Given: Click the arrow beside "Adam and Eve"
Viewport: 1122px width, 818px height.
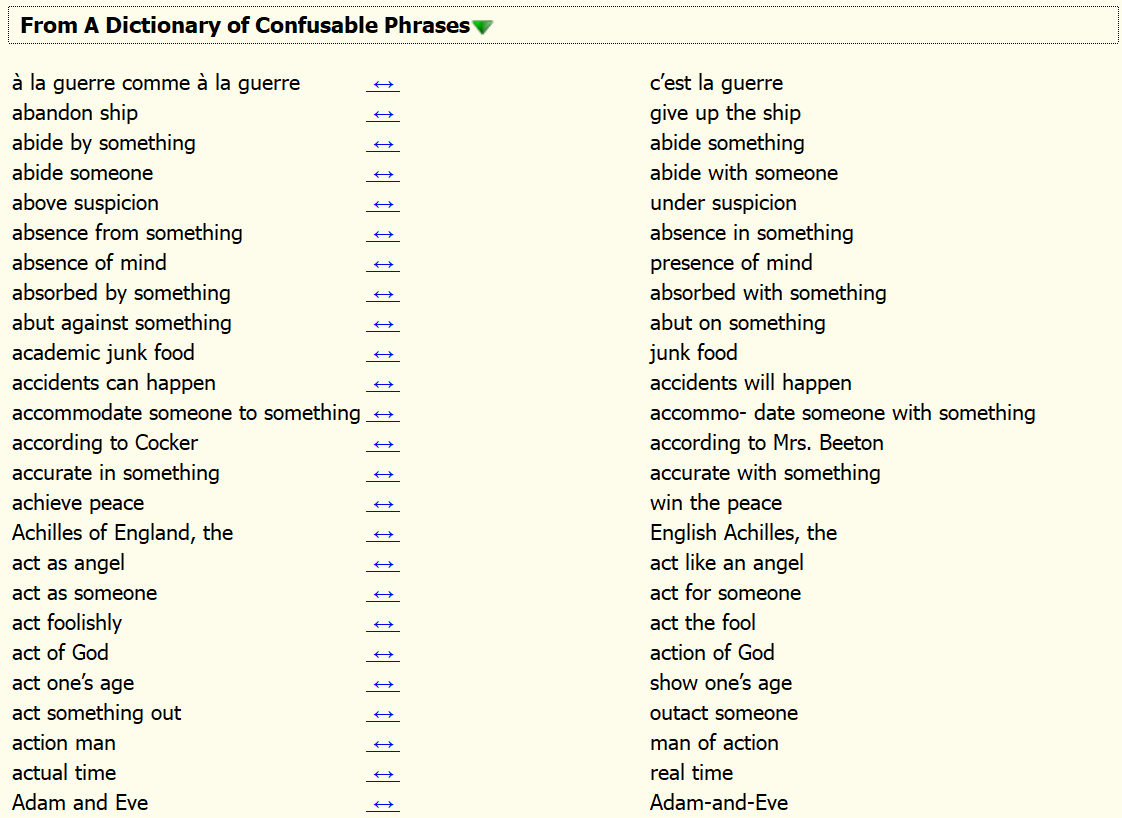Looking at the screenshot, I should click(383, 804).
